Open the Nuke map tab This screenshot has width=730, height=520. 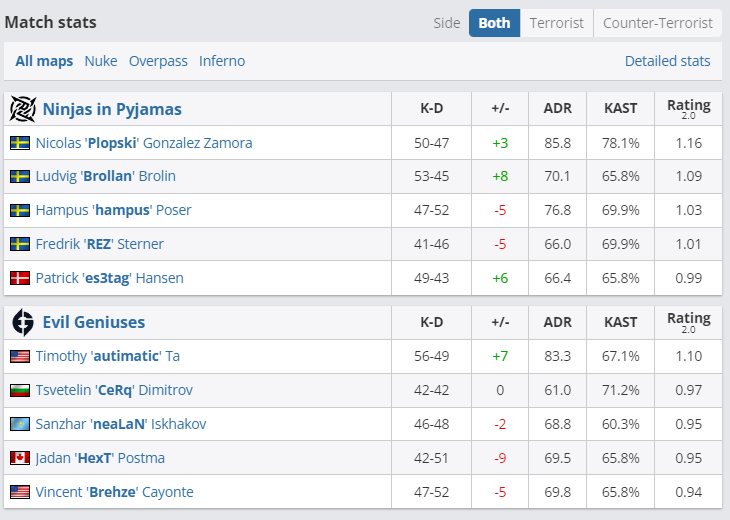pos(101,61)
